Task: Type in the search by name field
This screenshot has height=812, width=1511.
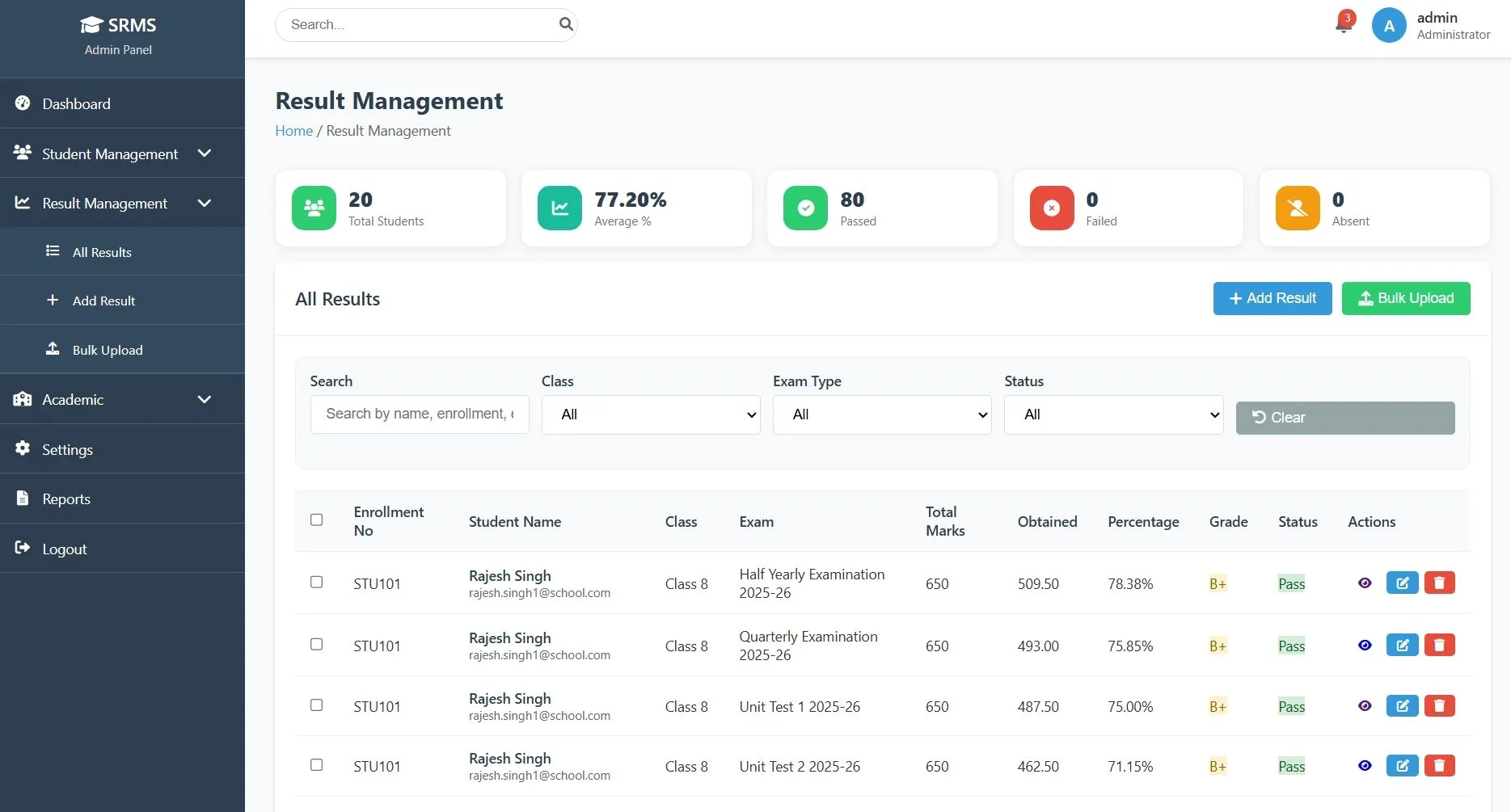Action: 419,414
